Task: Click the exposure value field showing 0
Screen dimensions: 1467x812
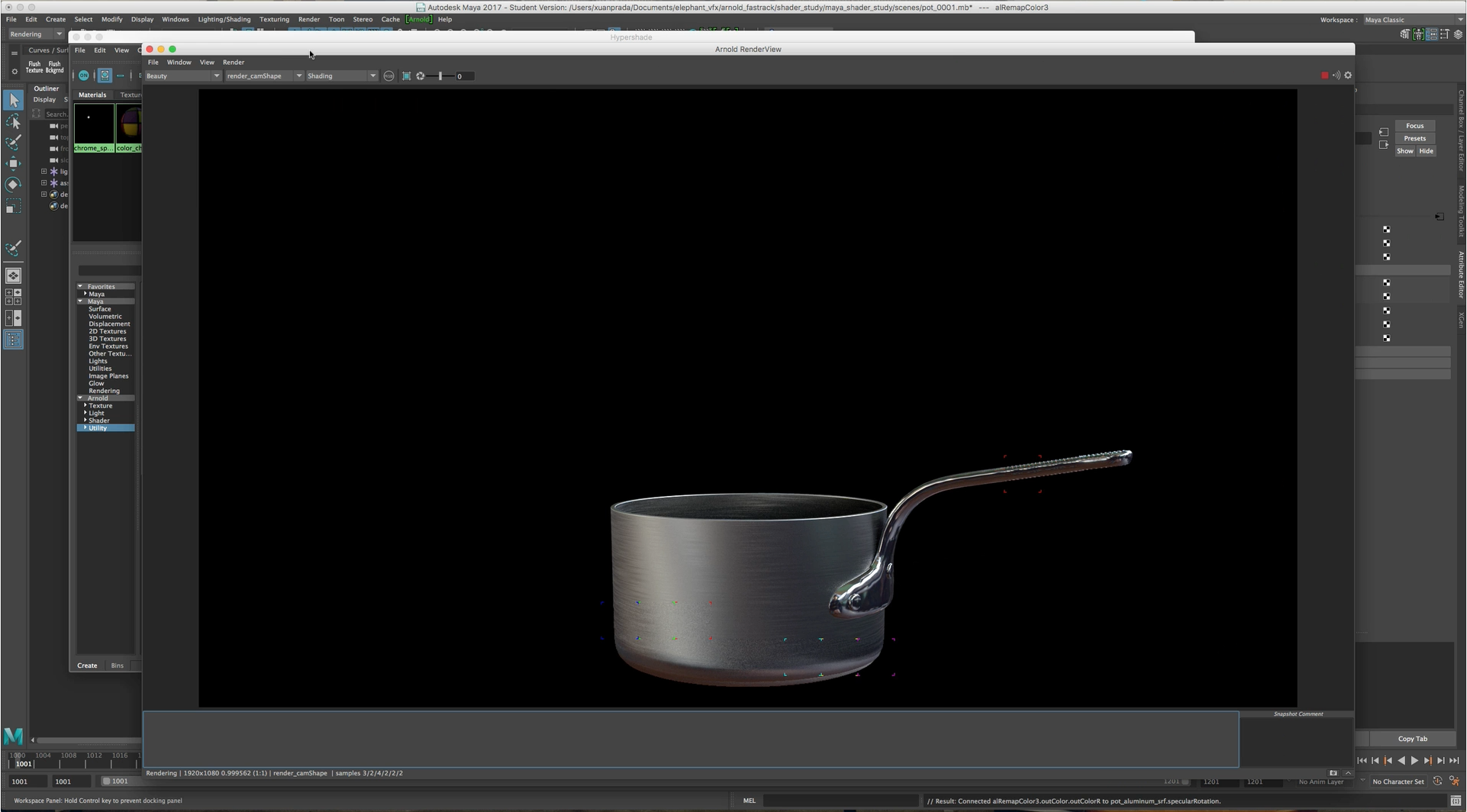Action: point(464,76)
